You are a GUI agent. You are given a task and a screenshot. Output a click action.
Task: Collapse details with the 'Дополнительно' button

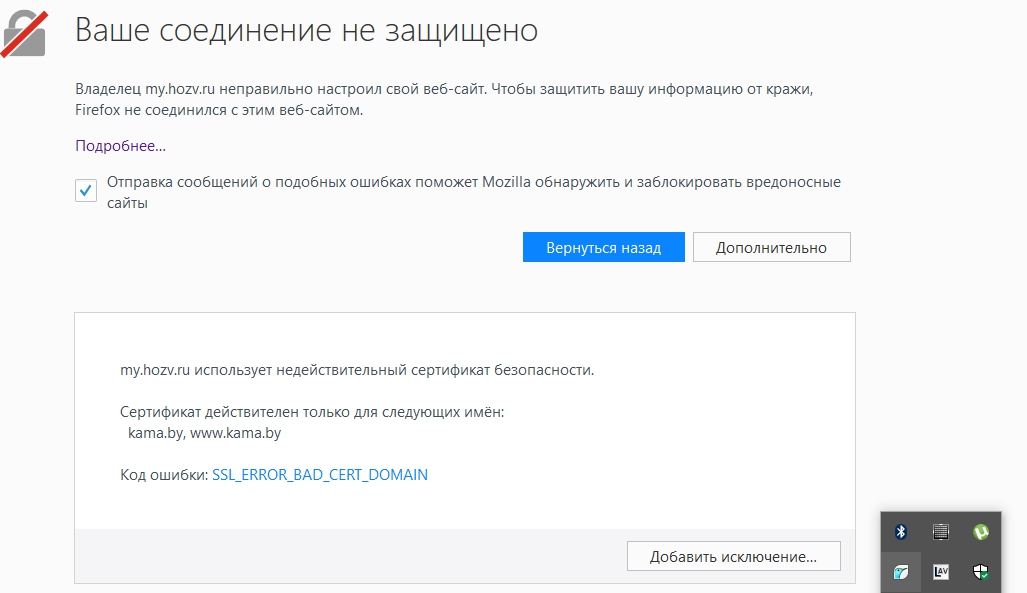click(771, 248)
